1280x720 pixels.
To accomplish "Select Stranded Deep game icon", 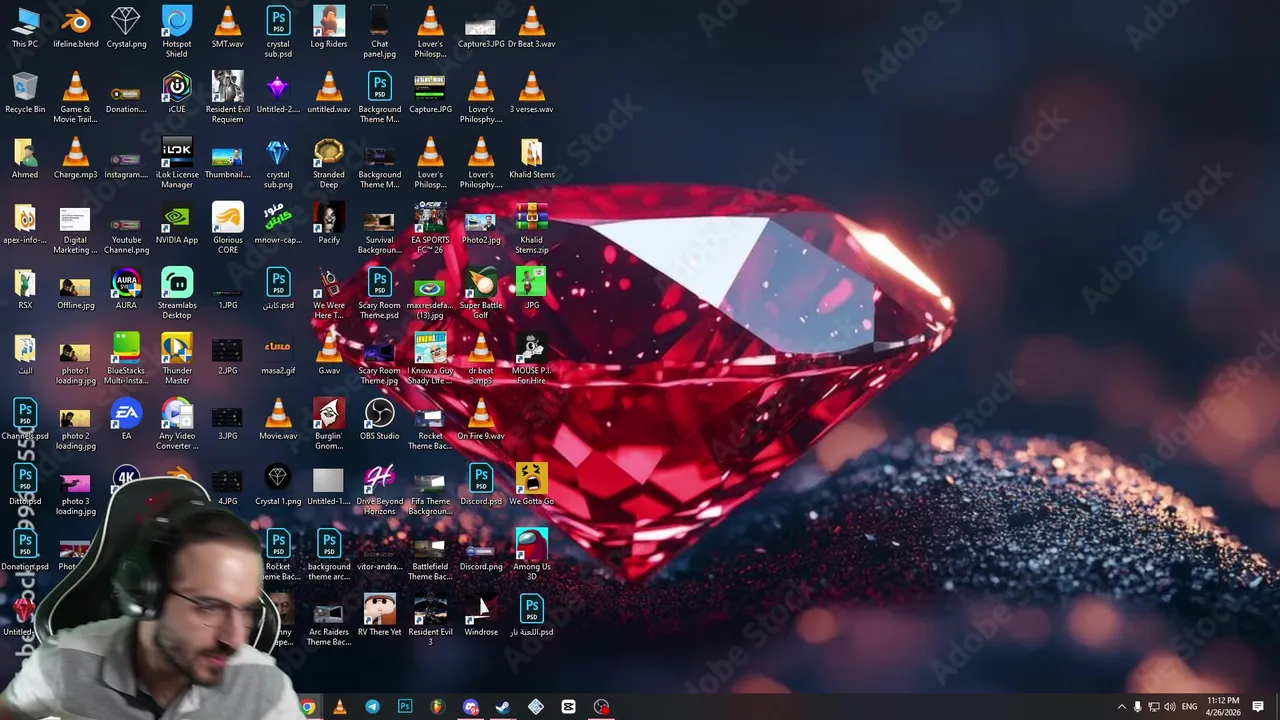I will click(x=329, y=163).
